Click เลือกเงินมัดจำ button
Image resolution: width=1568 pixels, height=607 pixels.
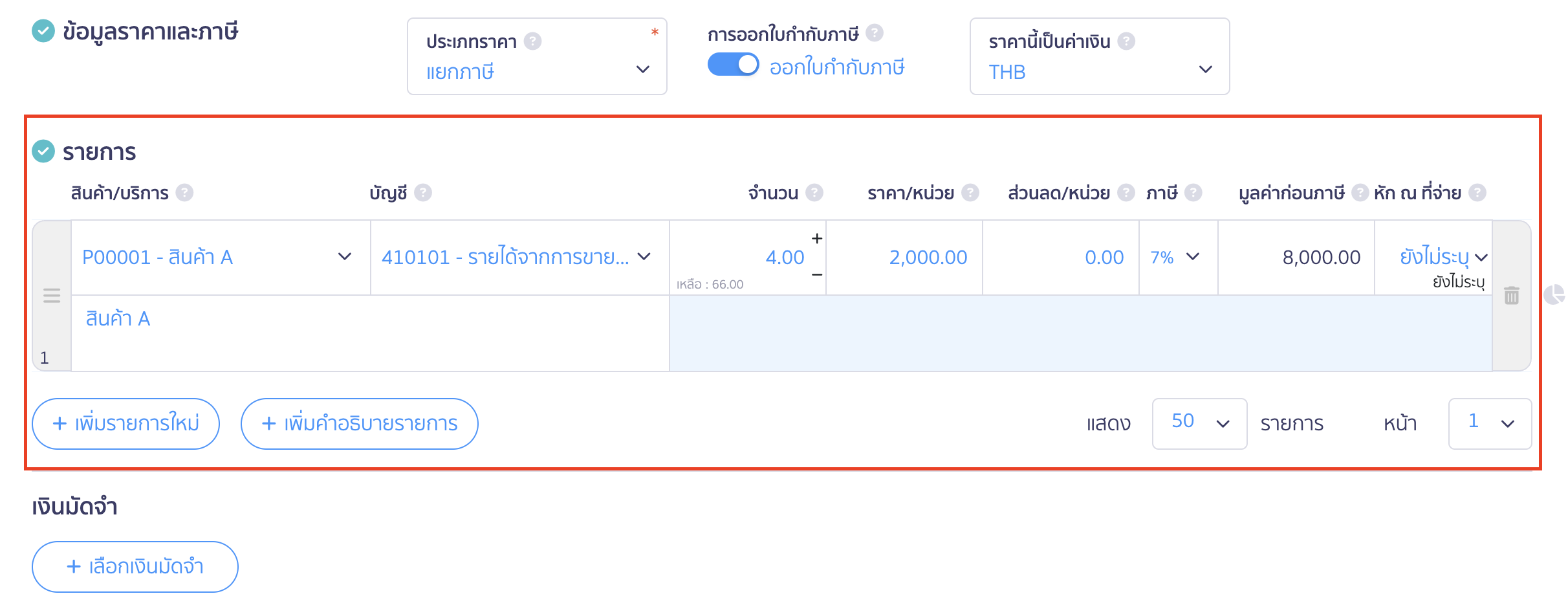click(135, 567)
